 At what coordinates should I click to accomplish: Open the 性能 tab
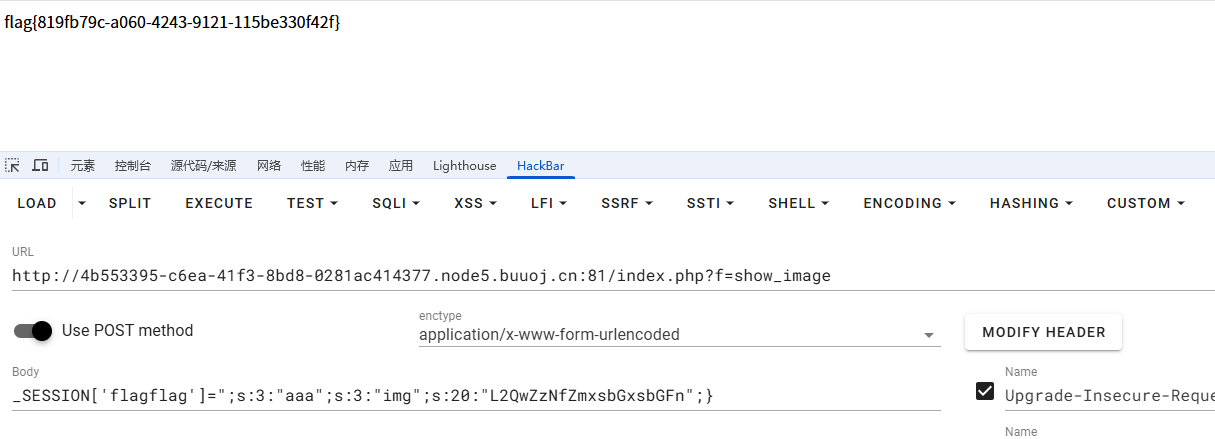(x=313, y=166)
